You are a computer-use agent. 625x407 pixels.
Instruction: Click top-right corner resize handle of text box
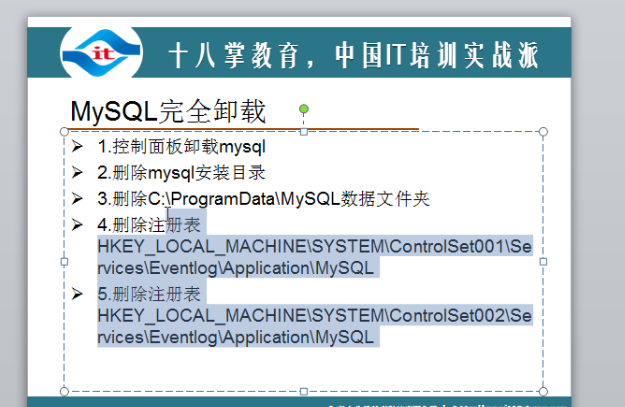point(543,132)
